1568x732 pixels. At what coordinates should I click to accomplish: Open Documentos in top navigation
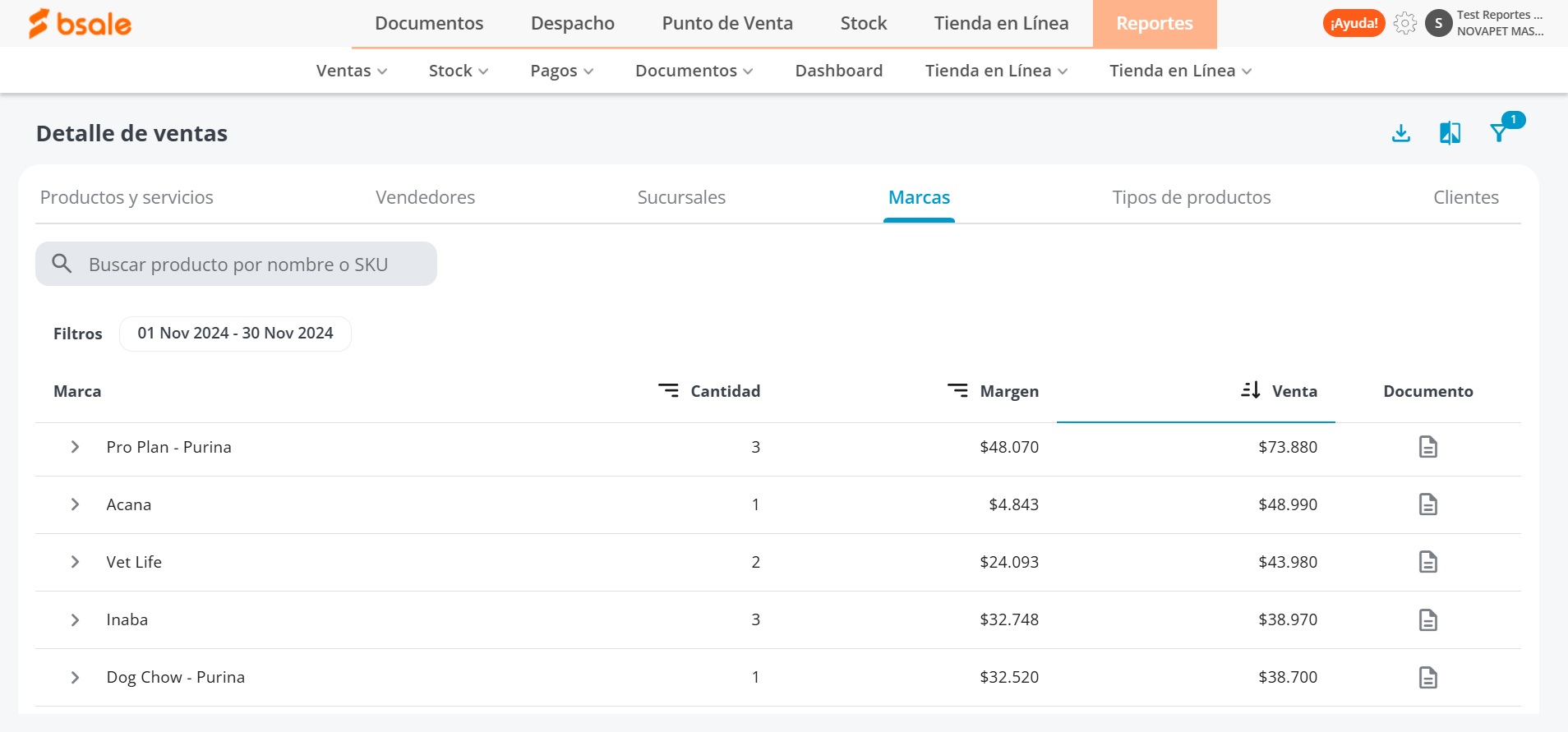(x=429, y=23)
